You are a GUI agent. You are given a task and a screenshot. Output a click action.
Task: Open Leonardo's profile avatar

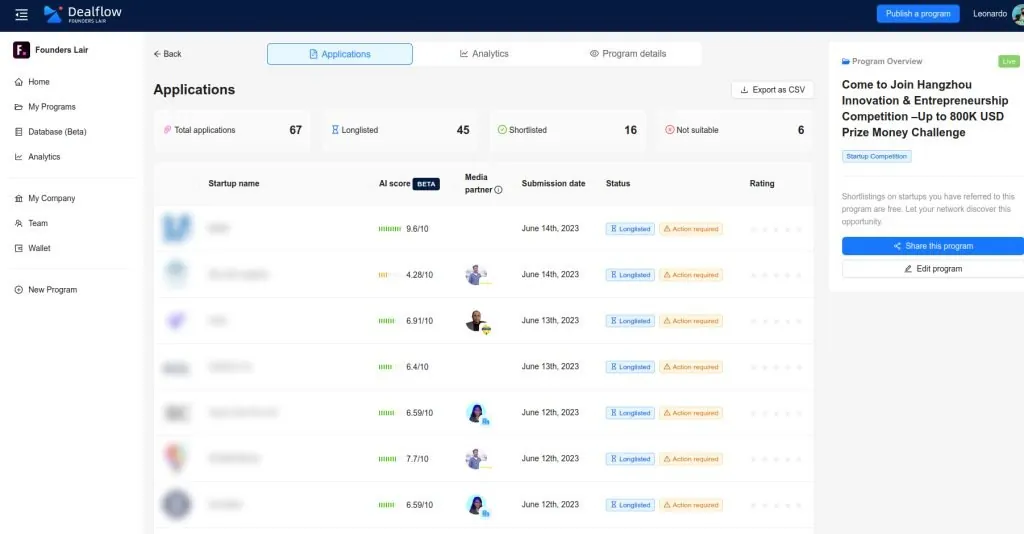point(1018,14)
